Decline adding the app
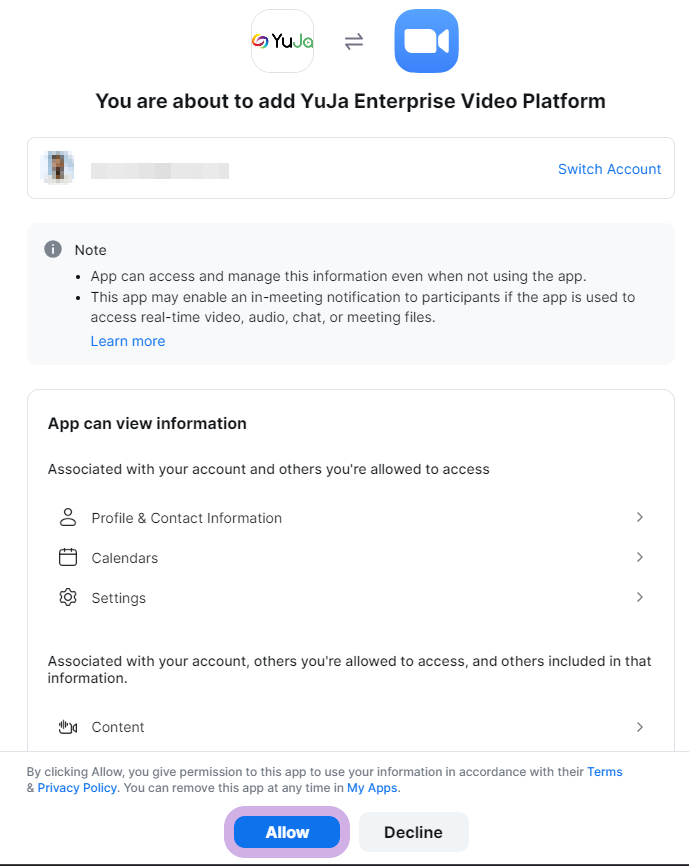689x866 pixels. tap(414, 832)
